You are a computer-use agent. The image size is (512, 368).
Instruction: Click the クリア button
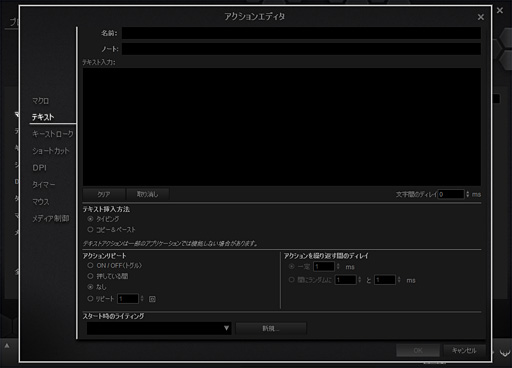coord(104,194)
